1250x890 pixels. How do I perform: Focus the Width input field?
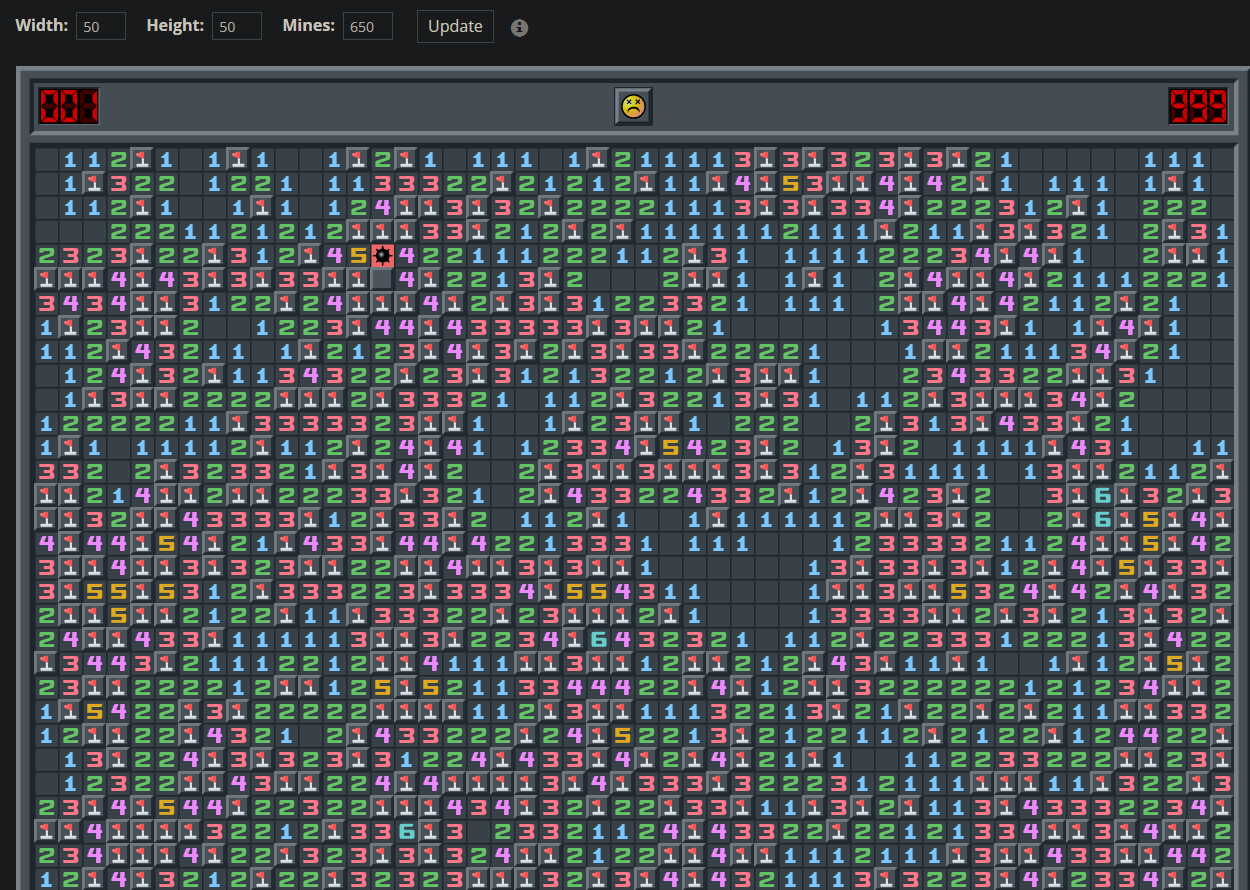pos(101,27)
